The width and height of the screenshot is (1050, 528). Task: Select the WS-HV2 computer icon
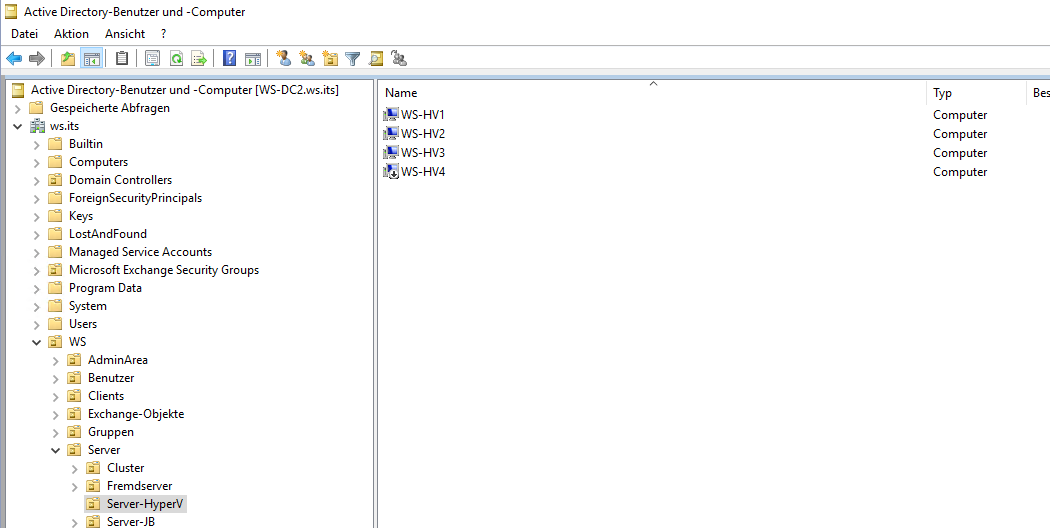[x=391, y=133]
